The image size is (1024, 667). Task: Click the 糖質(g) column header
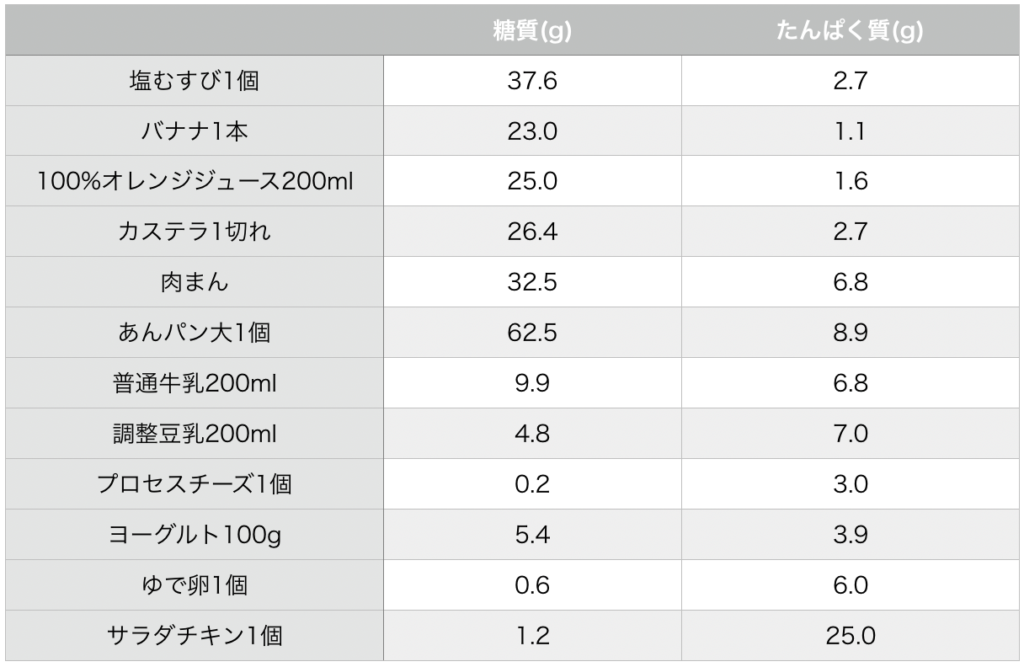coord(532,30)
